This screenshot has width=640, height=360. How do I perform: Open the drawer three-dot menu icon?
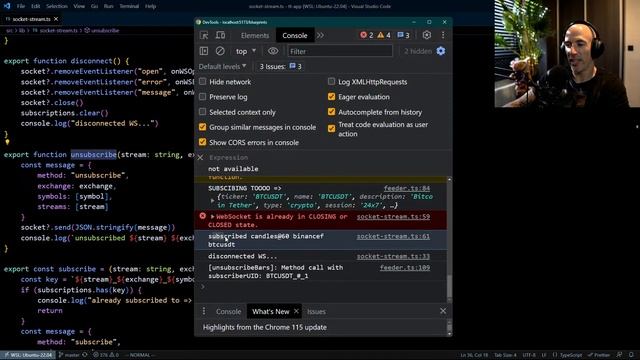click(x=204, y=311)
